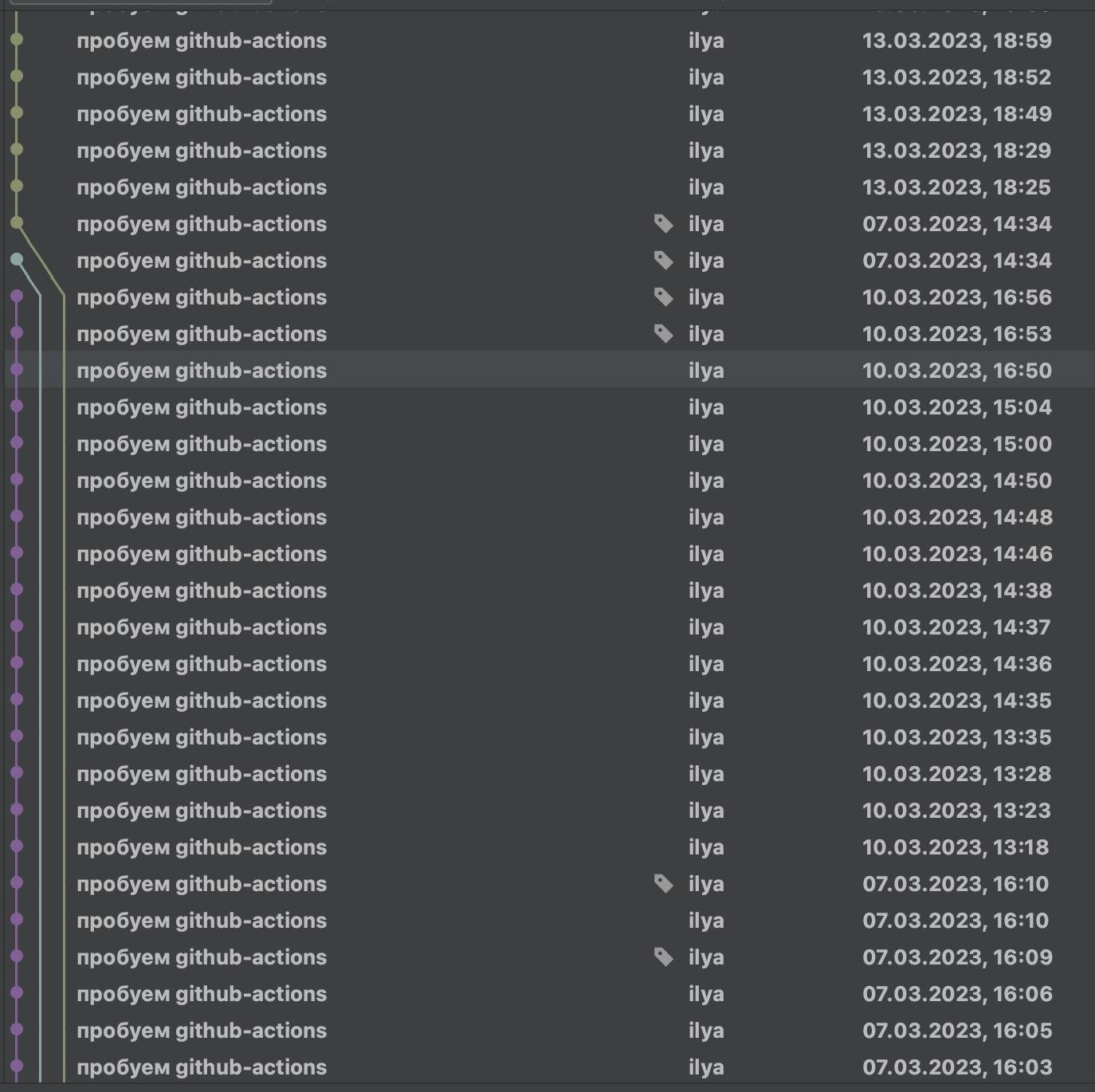Select the commit message dated 10.03.2023, 14:46

tap(202, 554)
